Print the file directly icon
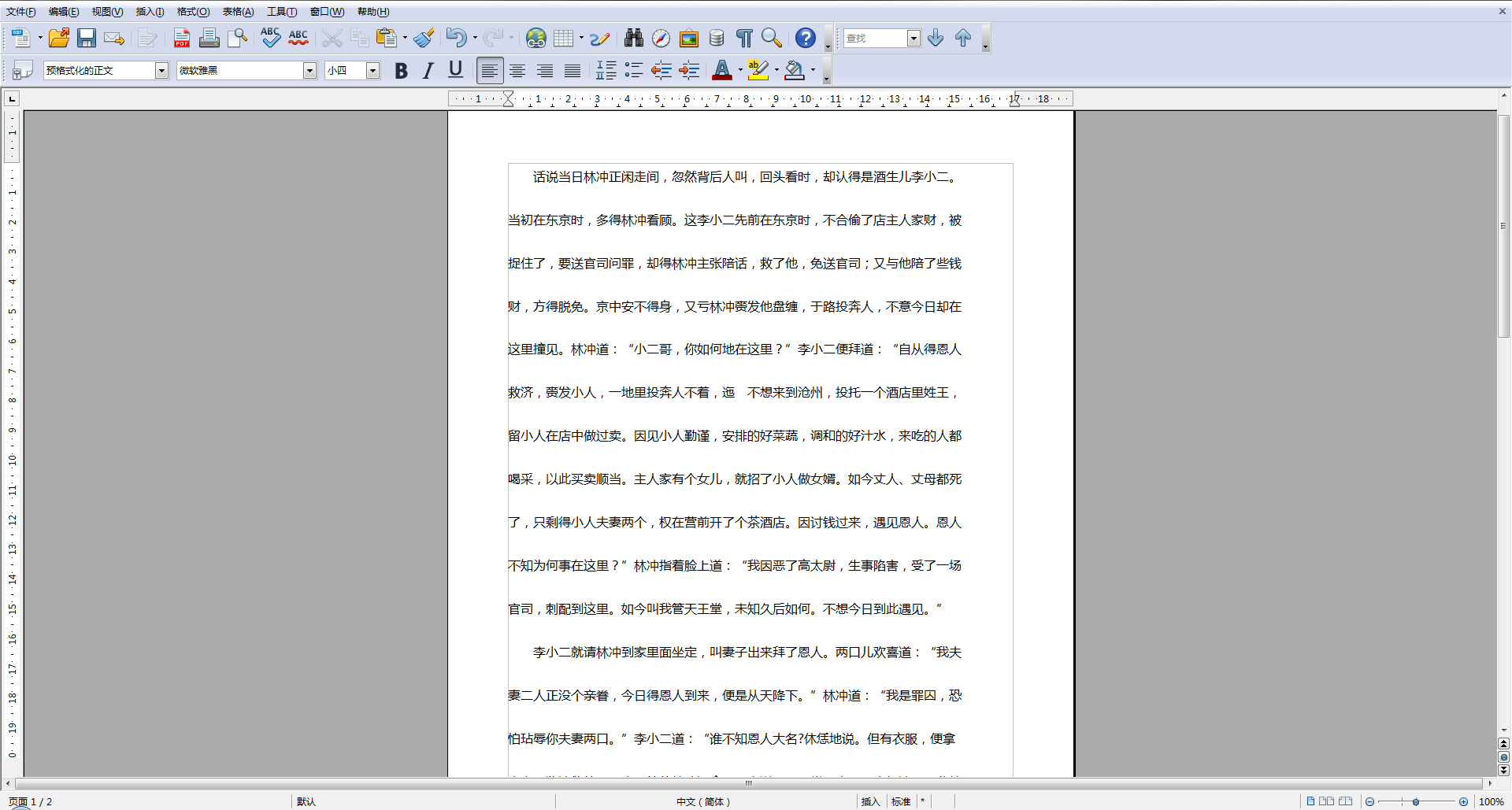Viewport: 1512px width, 810px height. coord(209,38)
